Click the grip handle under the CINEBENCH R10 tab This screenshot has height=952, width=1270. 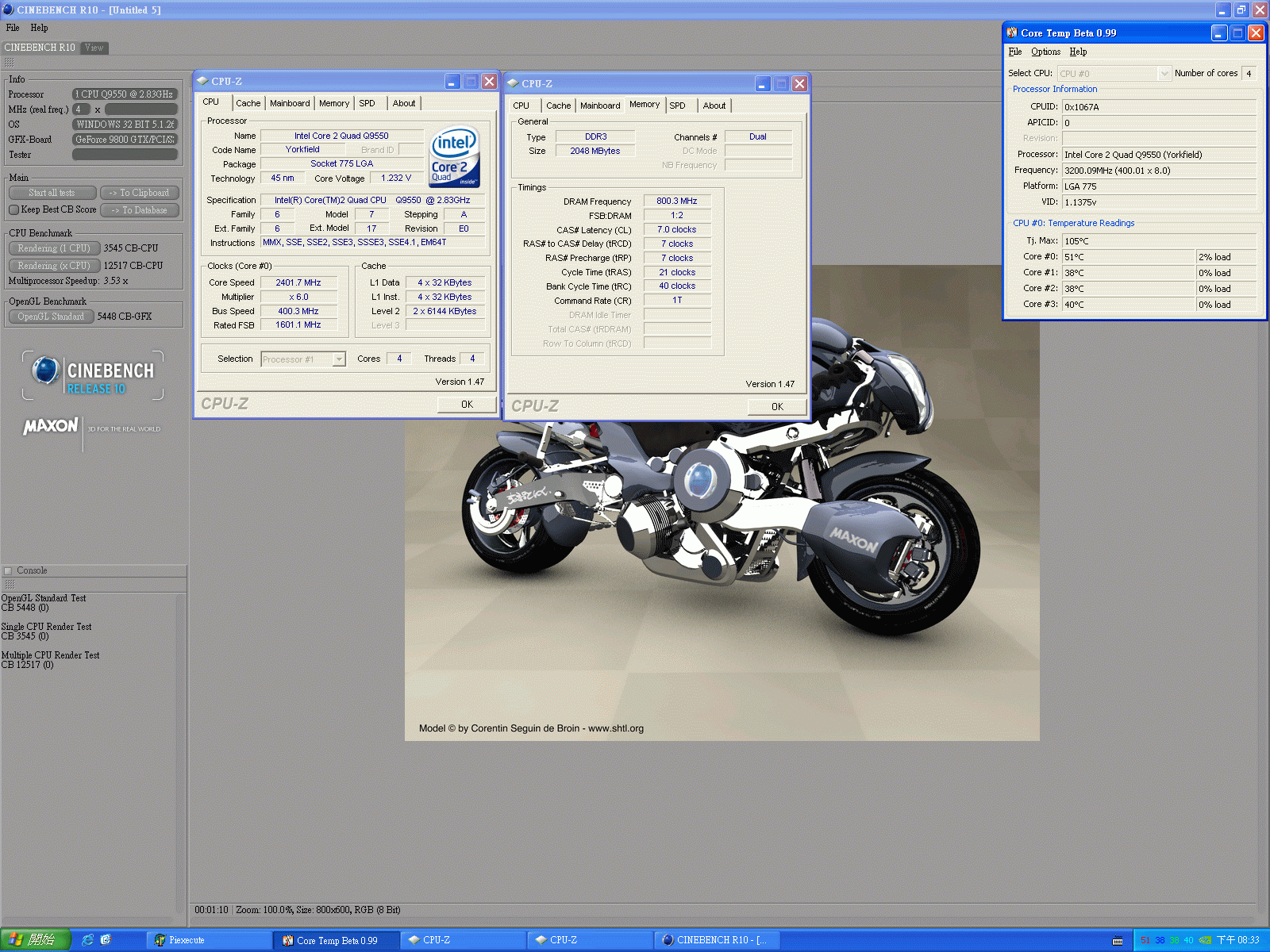coord(9,62)
